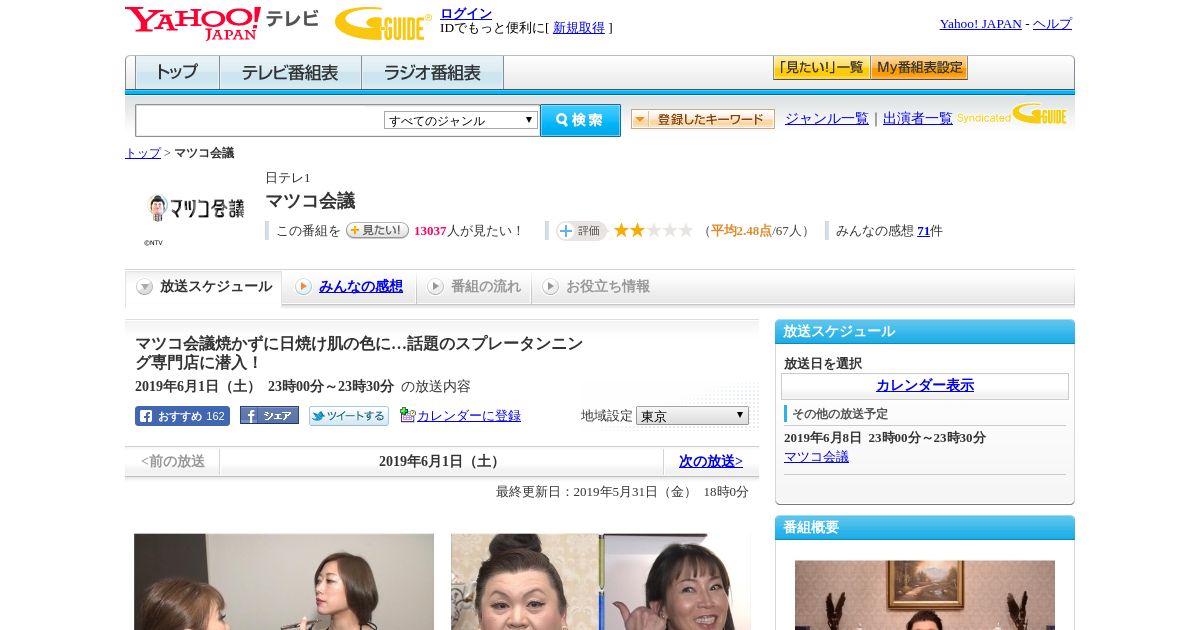Screen dimensions: 1200x630
Task: Click the left program photo thumbnail
Action: coord(284,582)
